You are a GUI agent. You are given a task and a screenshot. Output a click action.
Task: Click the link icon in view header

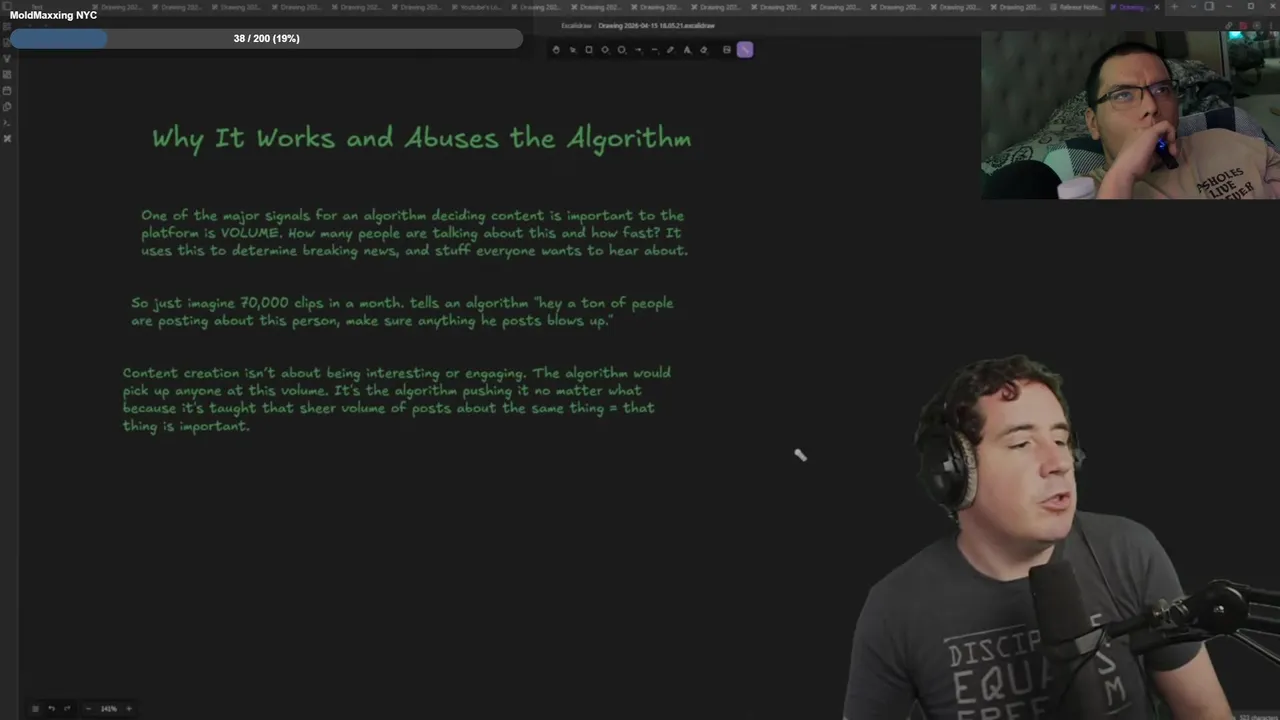[1229, 25]
